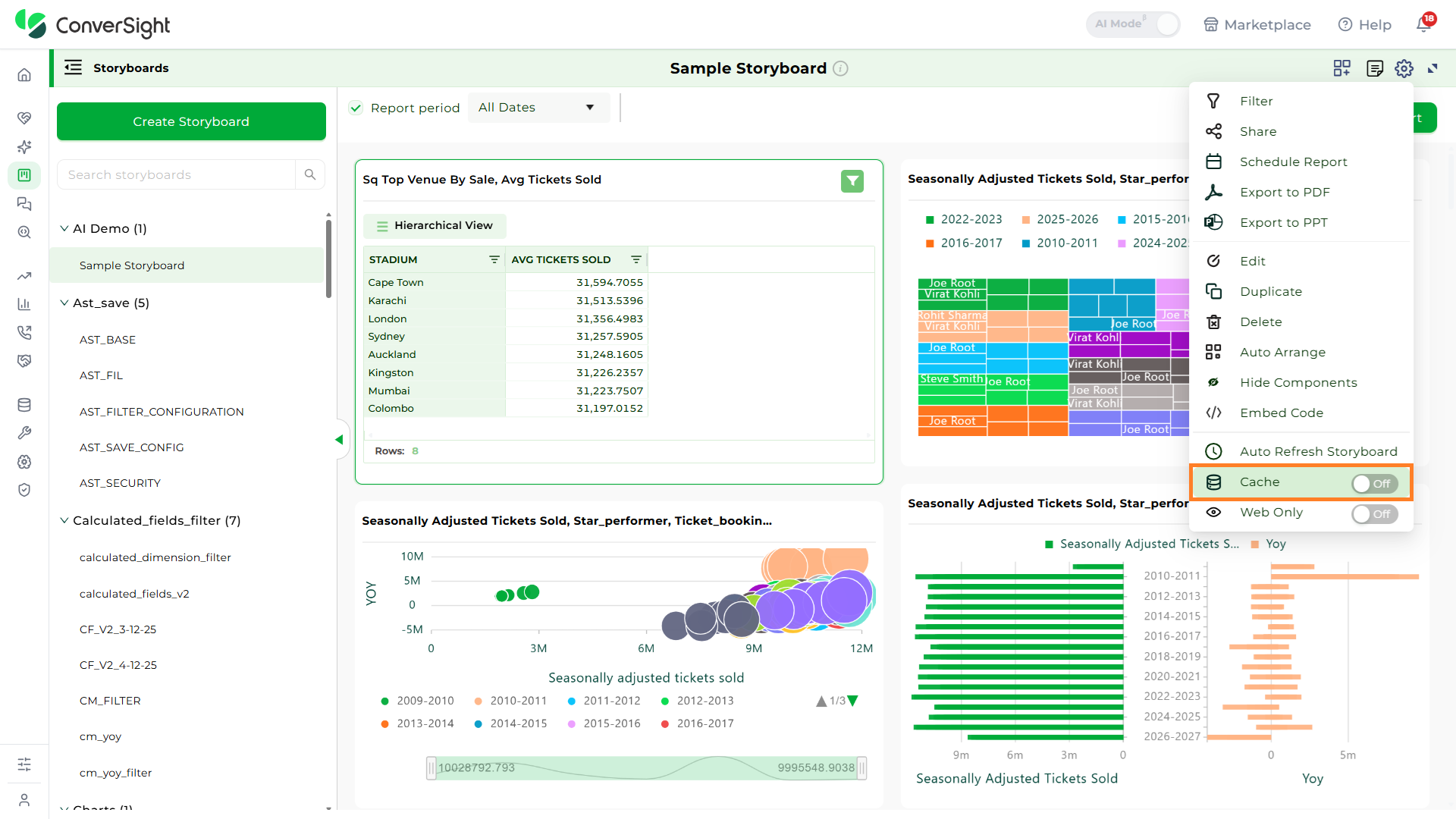Open the storyboard settings gear icon

1404,68
